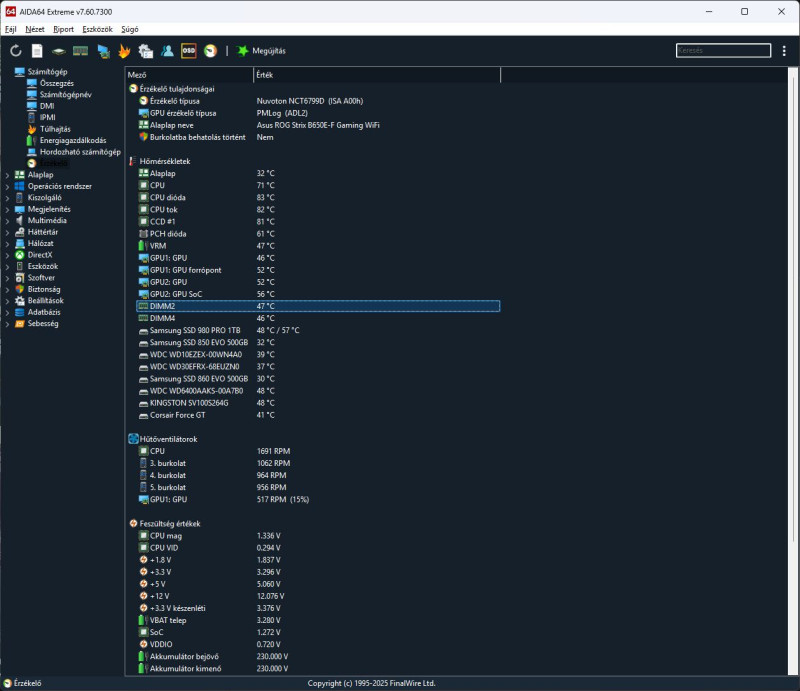
Task: Click the sensor gauge toolbar icon
Action: click(210, 51)
